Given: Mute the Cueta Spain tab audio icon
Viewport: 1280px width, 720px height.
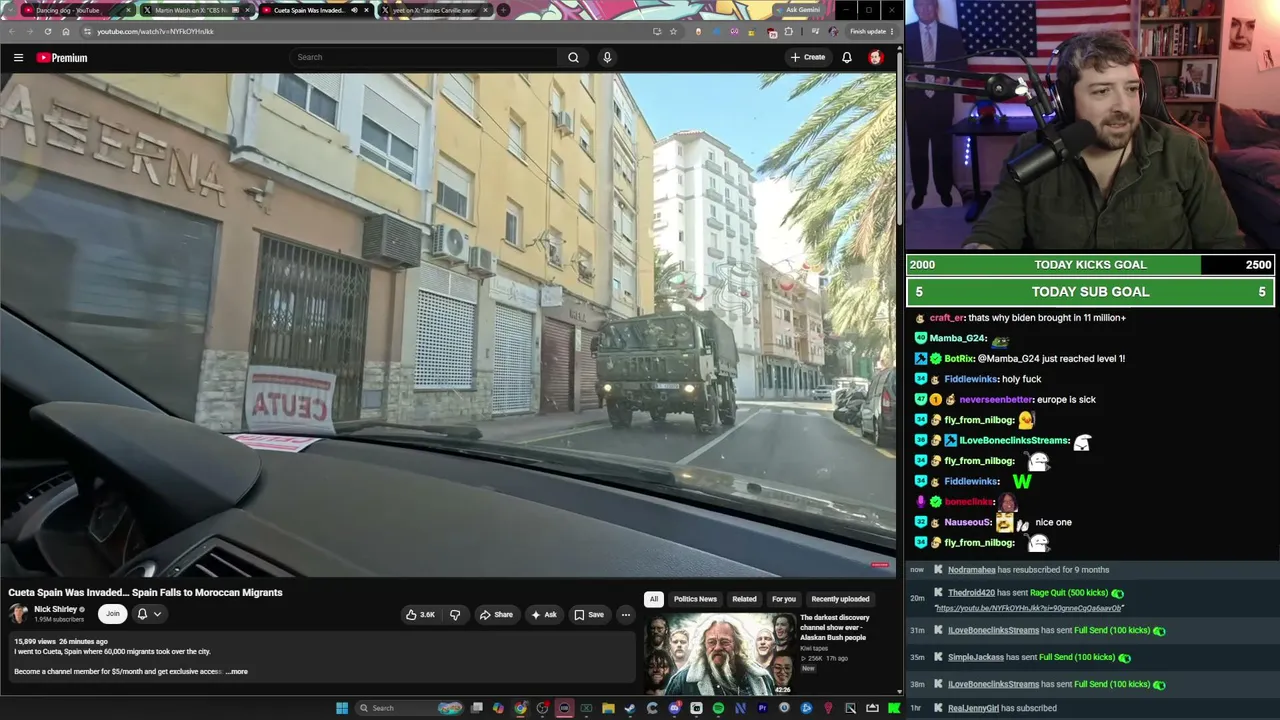Looking at the screenshot, I should click(354, 10).
